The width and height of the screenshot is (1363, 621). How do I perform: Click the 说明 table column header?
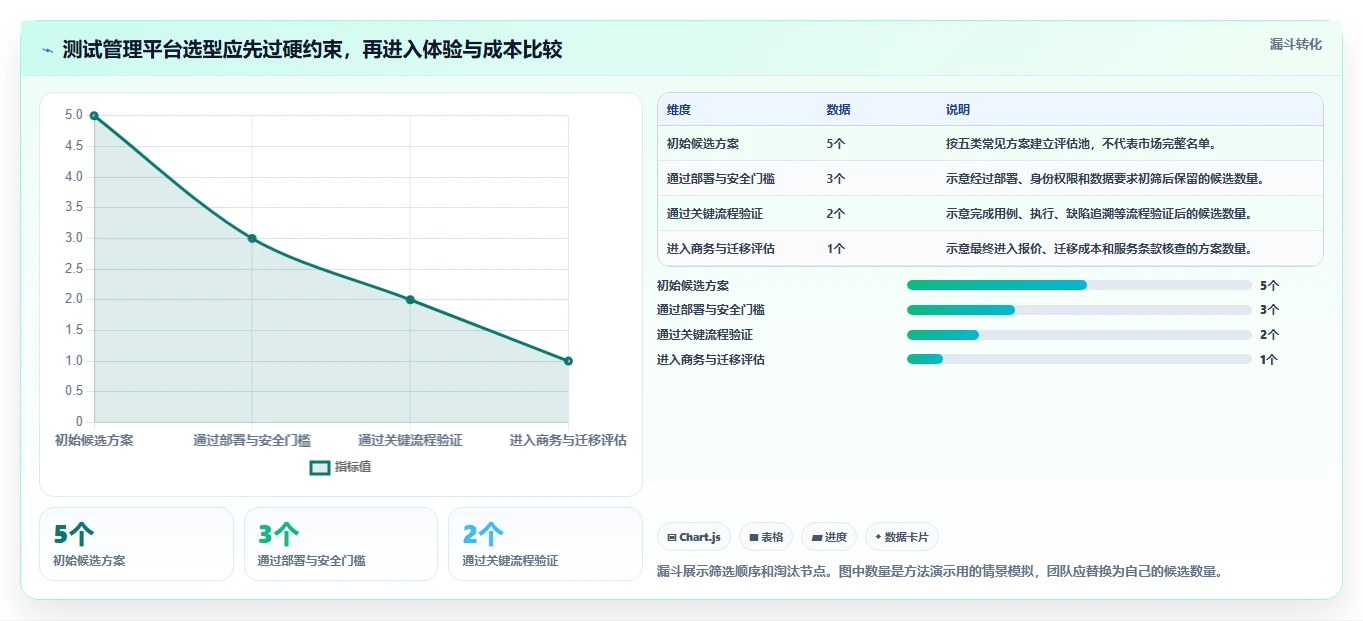point(958,110)
